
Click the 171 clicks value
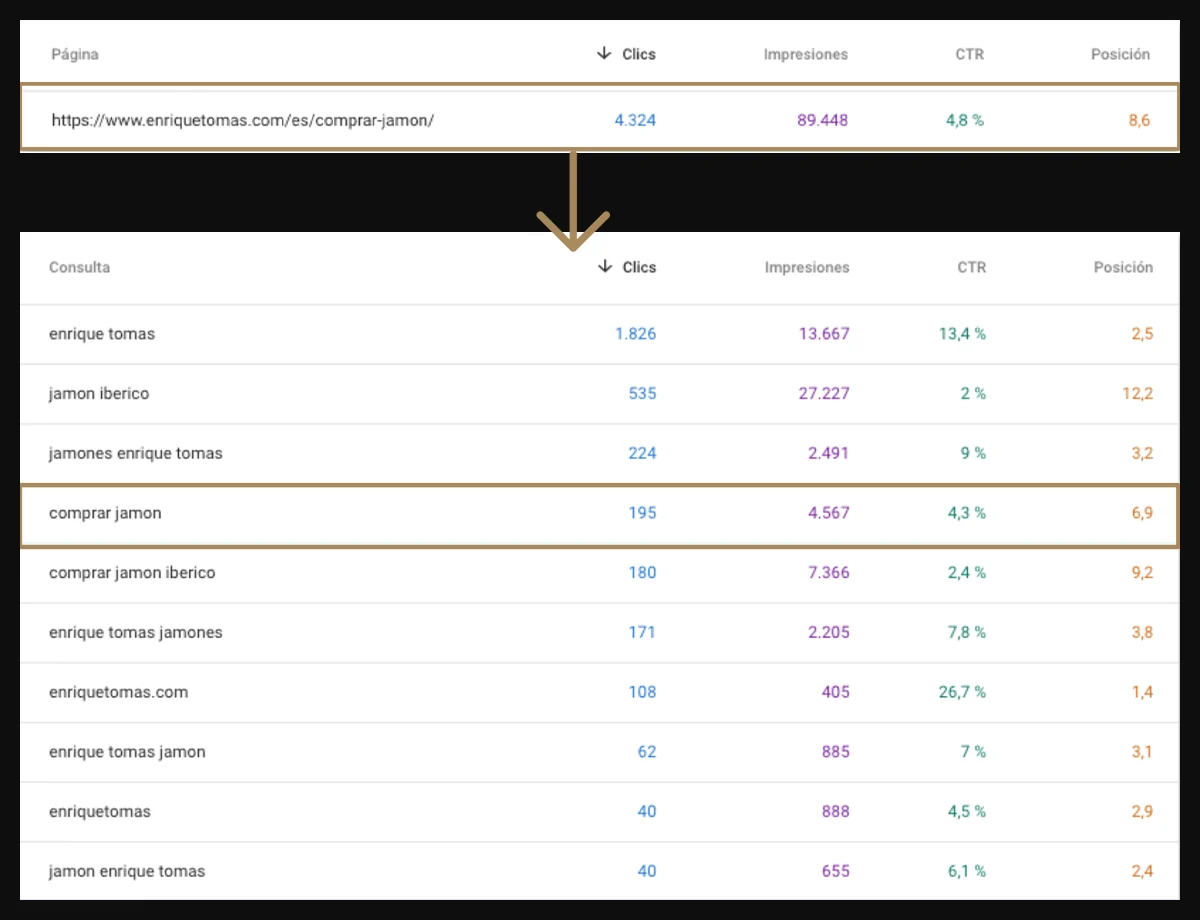pos(643,632)
